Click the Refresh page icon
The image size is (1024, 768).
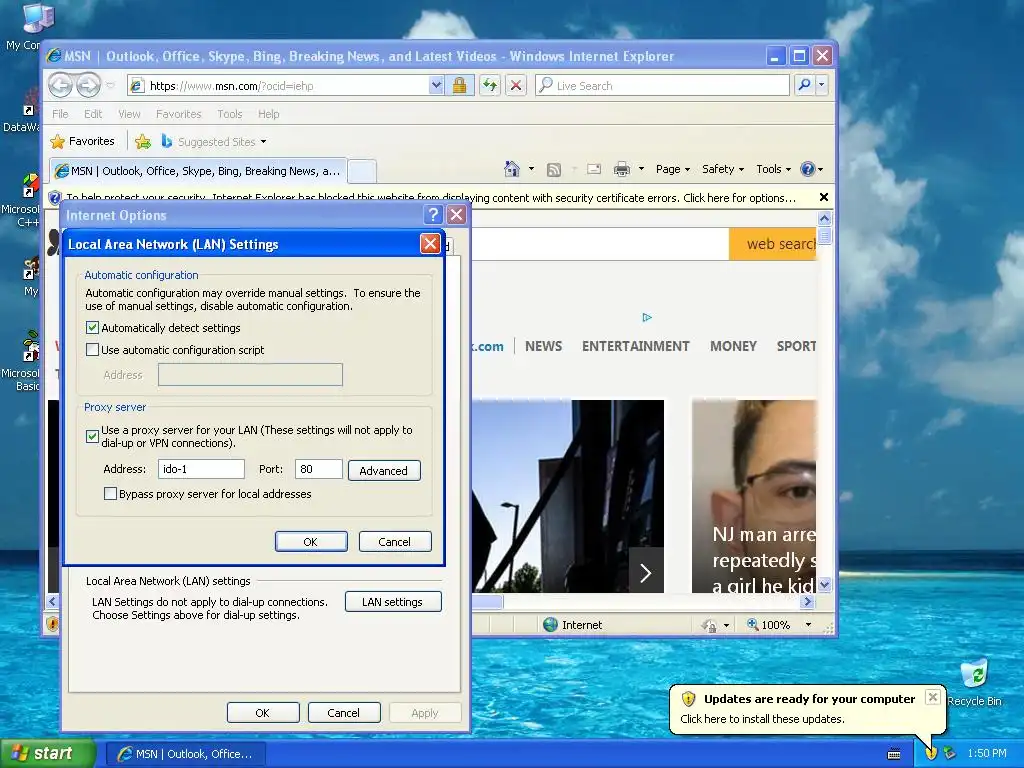[490, 86]
